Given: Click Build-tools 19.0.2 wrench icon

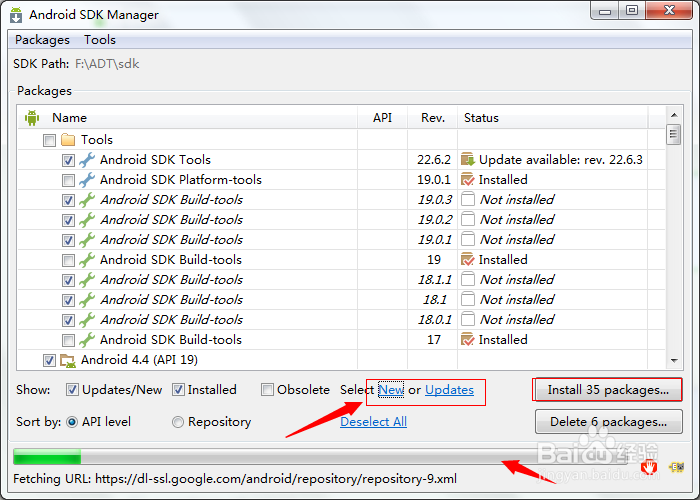Looking at the screenshot, I should tap(87, 220).
